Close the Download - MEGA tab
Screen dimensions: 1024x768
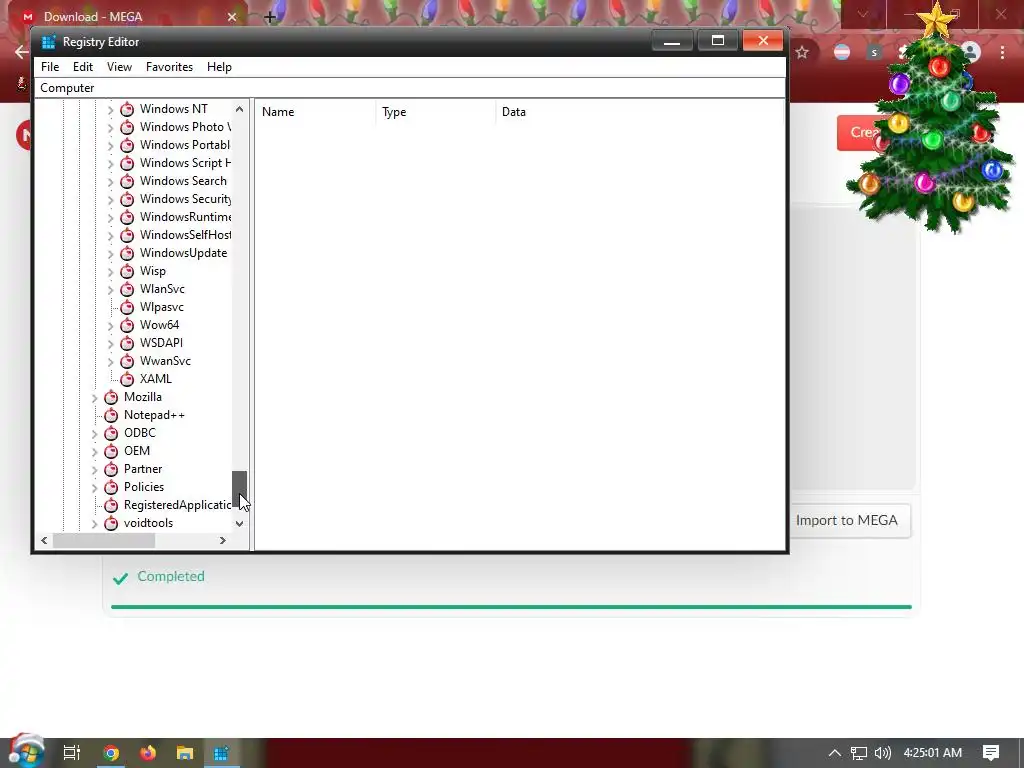coord(232,17)
